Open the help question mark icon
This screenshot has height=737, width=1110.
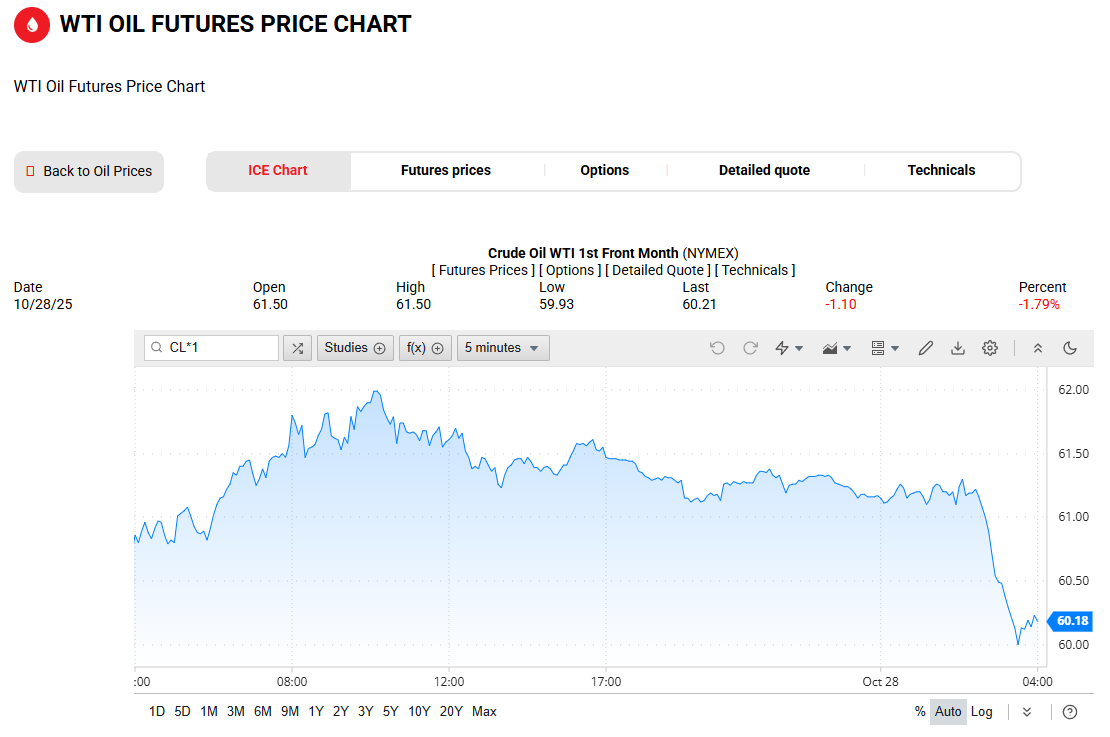[1070, 712]
